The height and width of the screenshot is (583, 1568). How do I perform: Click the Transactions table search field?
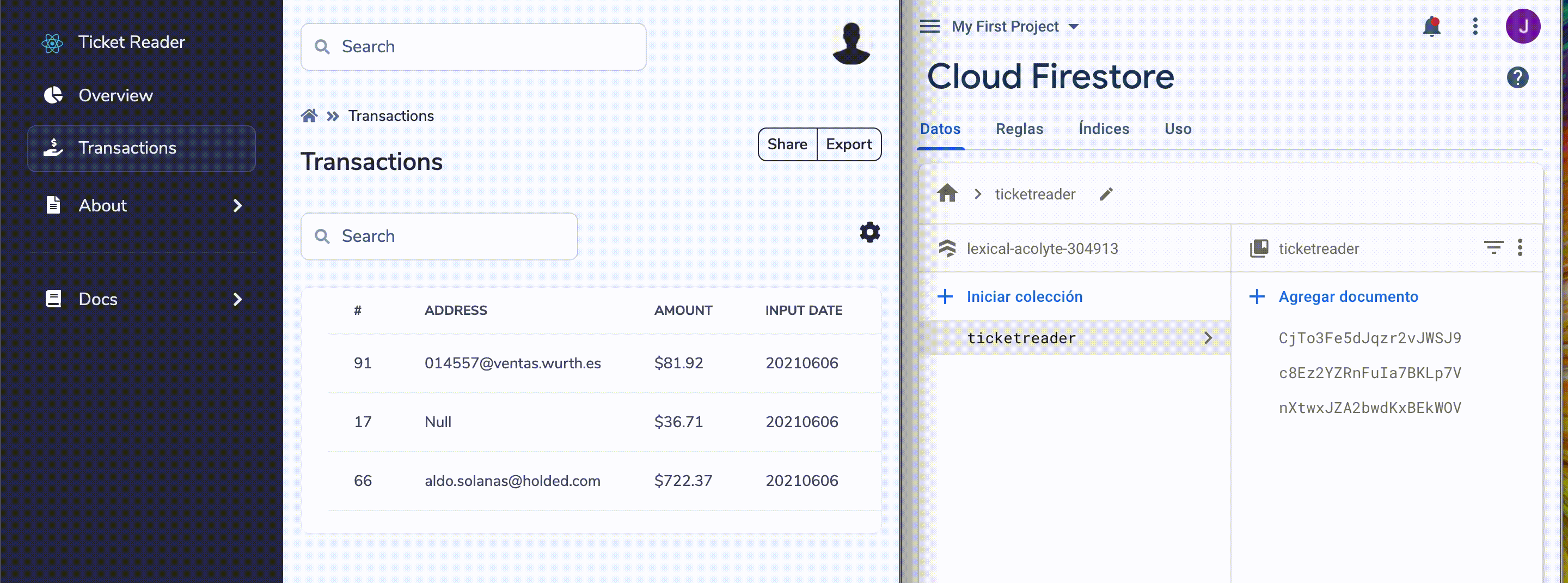pos(439,236)
